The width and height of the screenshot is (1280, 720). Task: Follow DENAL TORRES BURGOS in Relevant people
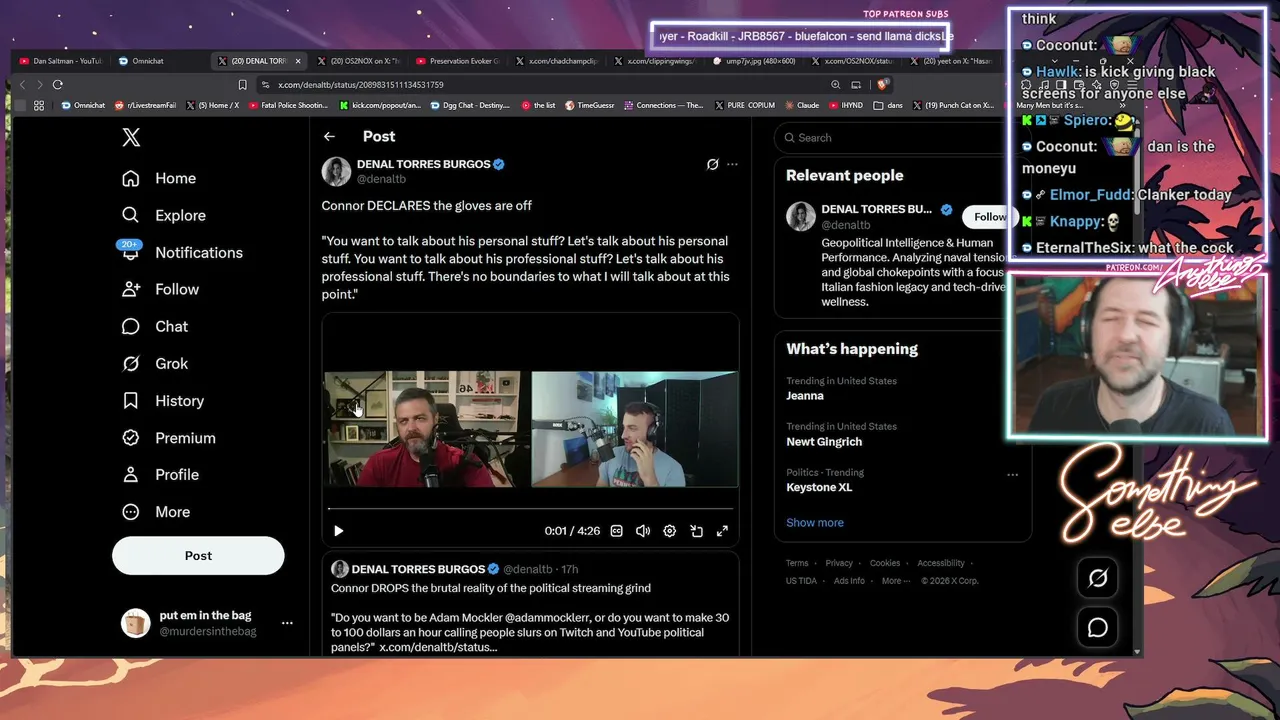[990, 216]
